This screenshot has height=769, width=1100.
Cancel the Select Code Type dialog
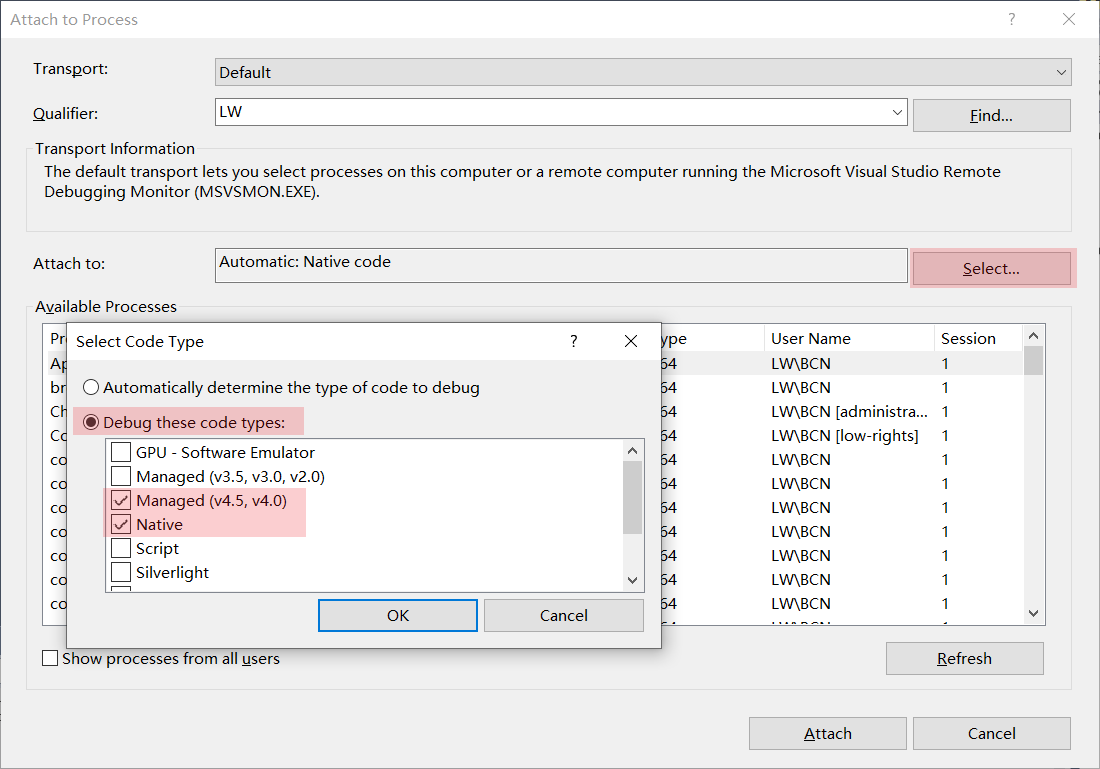point(563,615)
